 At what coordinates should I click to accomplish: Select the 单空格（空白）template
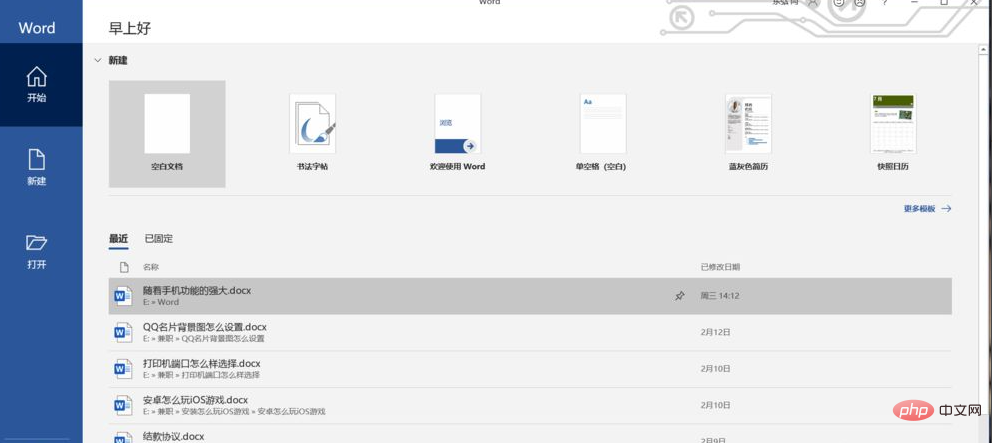click(603, 134)
